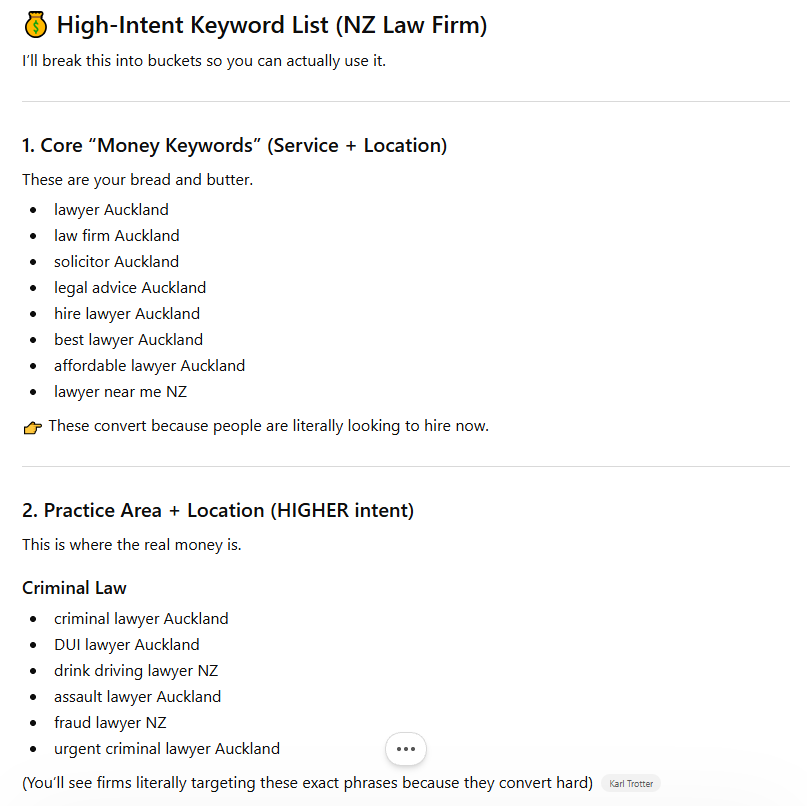Viewport: 807px width, 806px height.
Task: Click the Practice Area + Location heading
Action: pos(218,511)
